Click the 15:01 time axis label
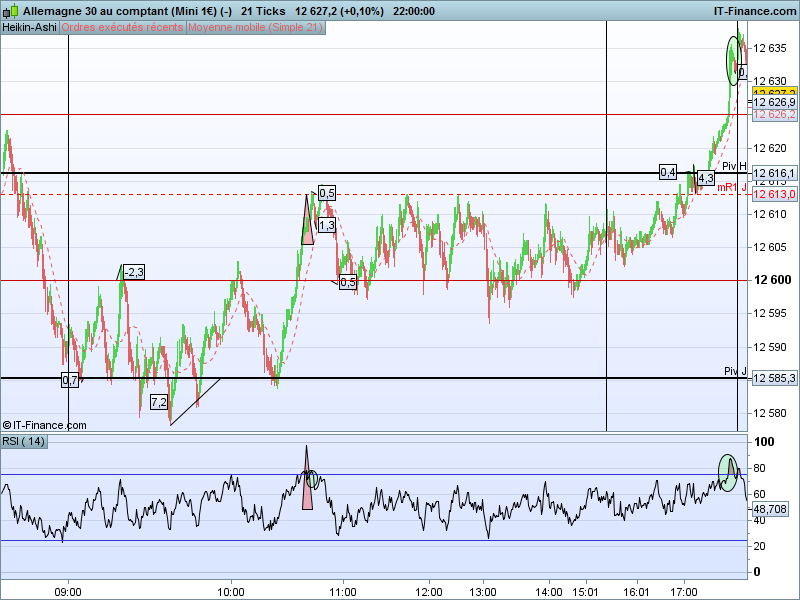 (x=585, y=592)
